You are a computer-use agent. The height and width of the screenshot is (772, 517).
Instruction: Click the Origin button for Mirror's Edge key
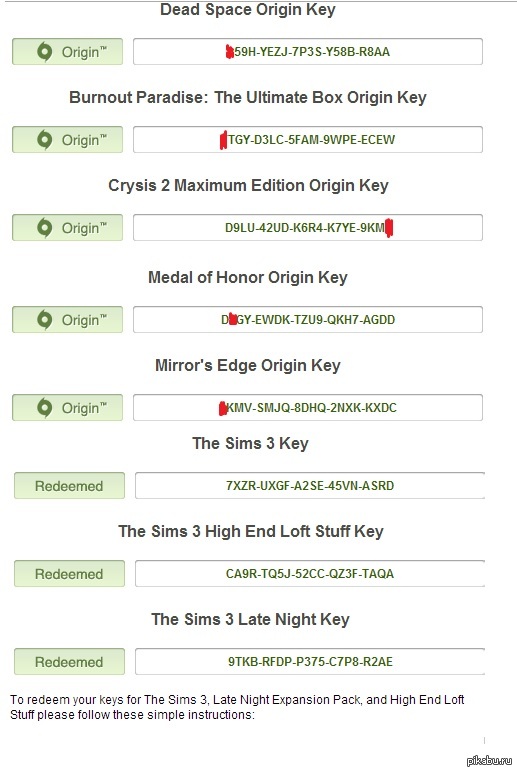tap(67, 408)
